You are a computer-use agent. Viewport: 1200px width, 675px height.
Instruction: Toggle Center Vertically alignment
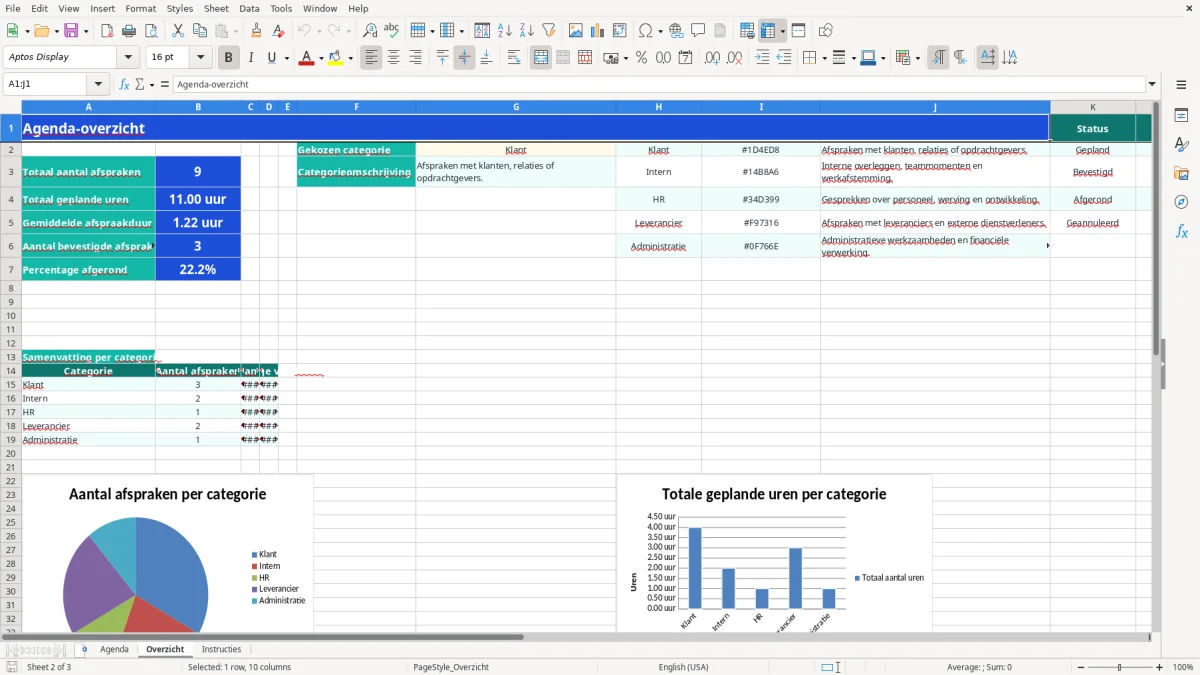464,58
